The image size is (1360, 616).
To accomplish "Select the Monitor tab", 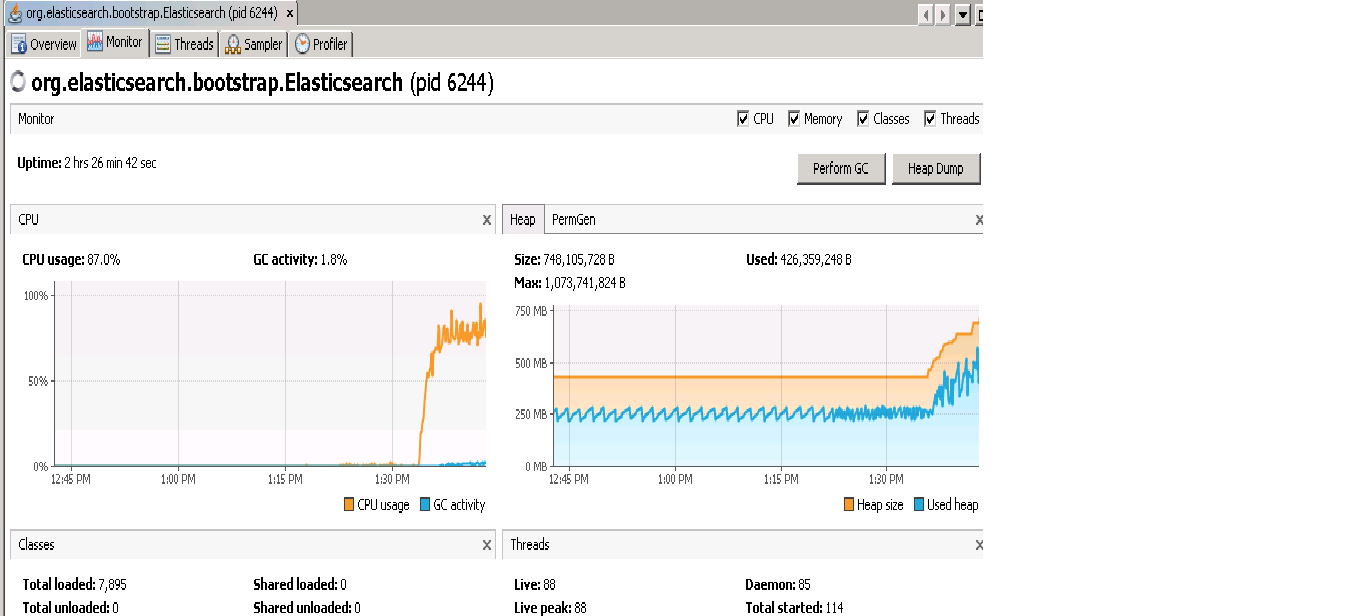I will [115, 43].
